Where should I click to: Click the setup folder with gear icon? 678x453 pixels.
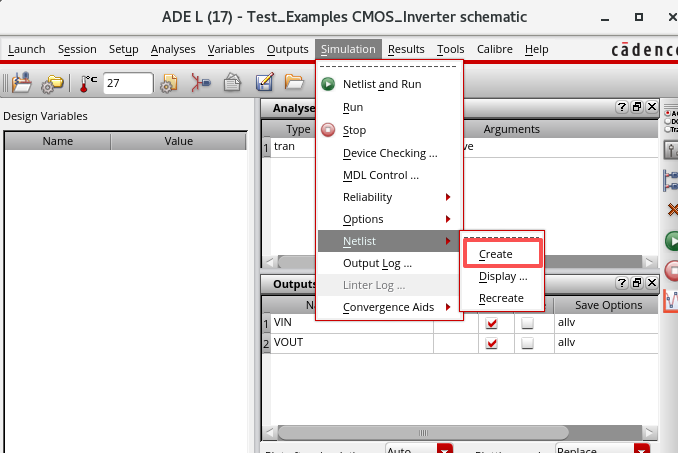click(x=52, y=83)
